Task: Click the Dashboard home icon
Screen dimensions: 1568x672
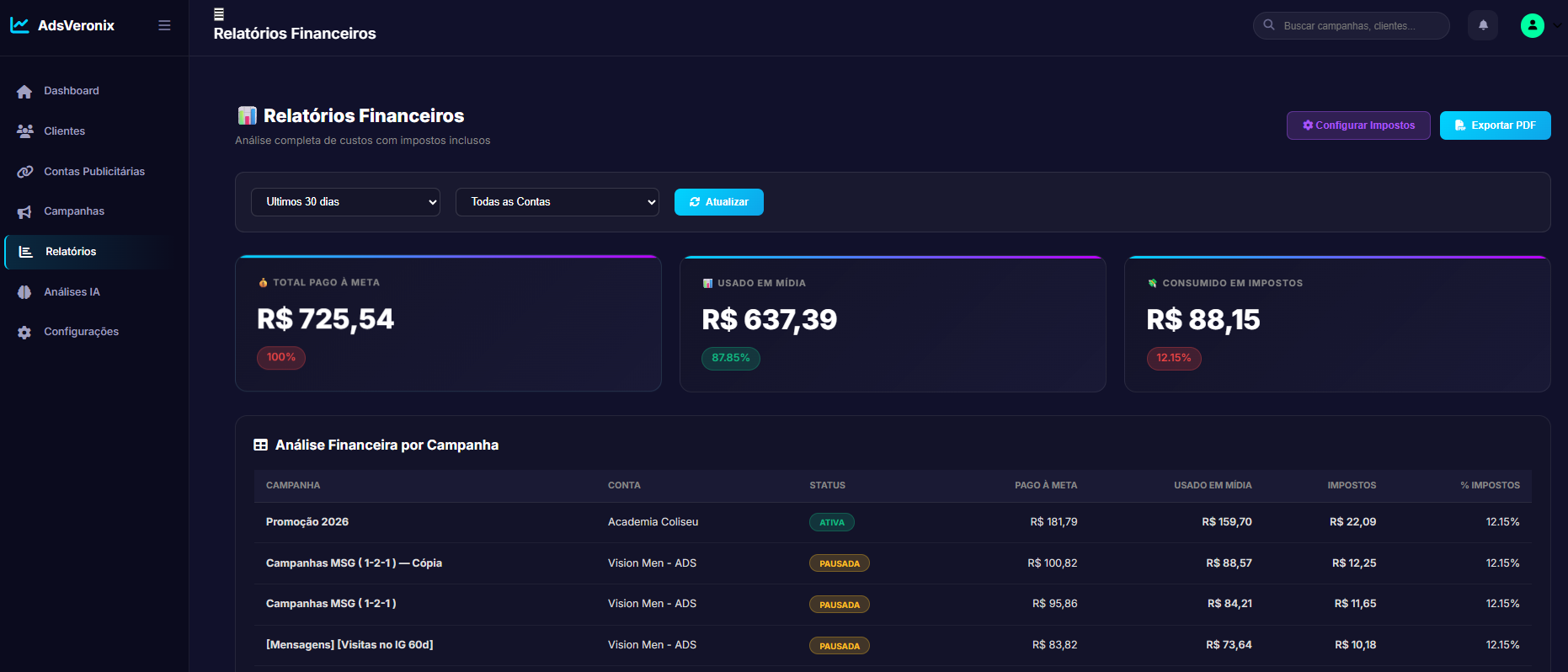Action: [x=24, y=92]
